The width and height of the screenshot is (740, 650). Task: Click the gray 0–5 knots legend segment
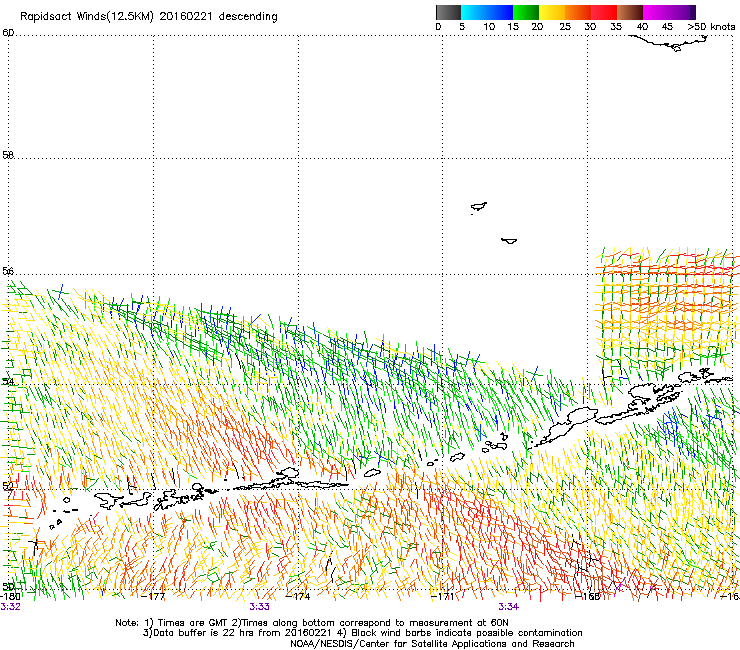[x=448, y=12]
